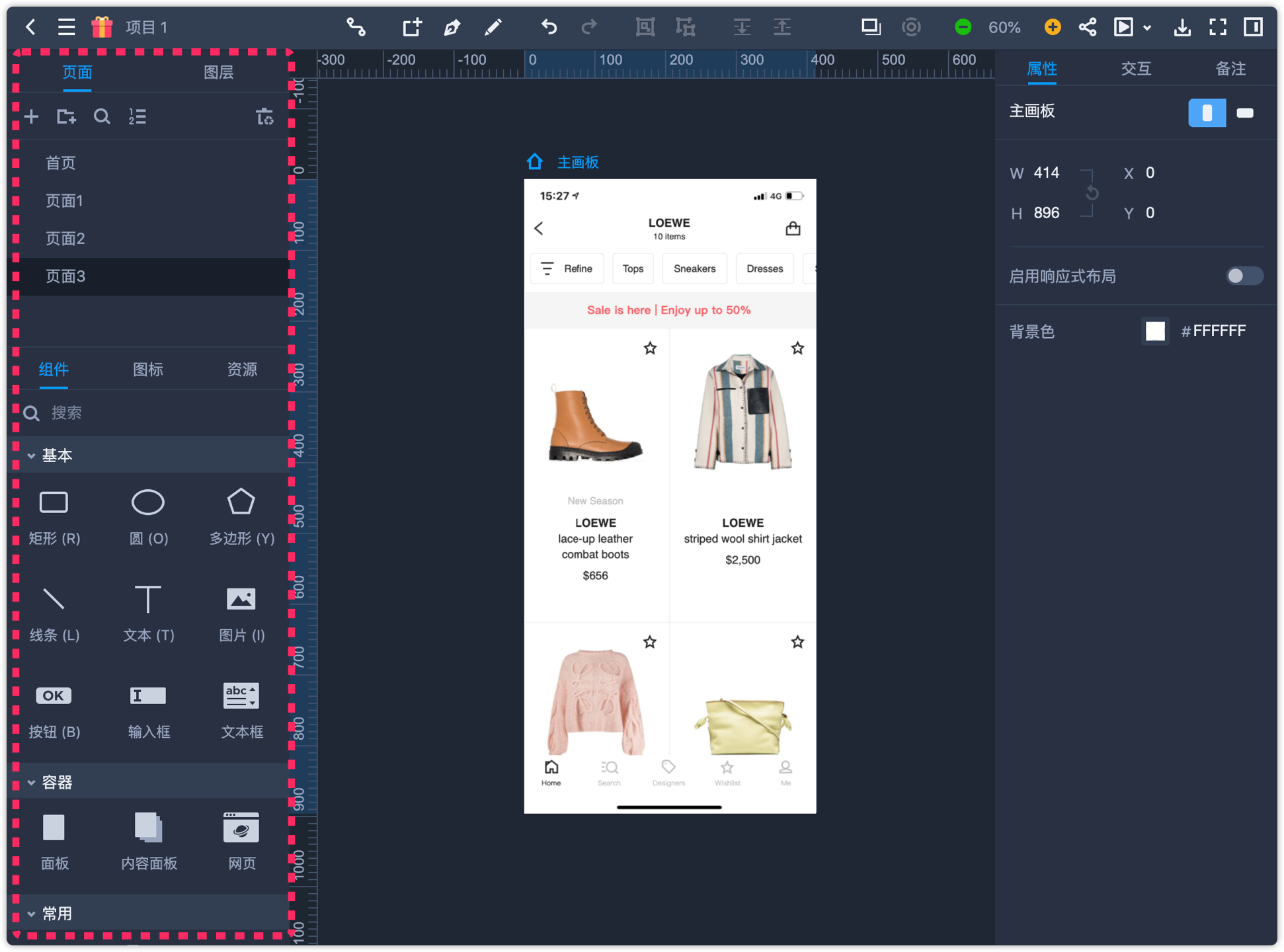Add a new page with plus icon
The height and width of the screenshot is (952, 1284).
[x=31, y=117]
